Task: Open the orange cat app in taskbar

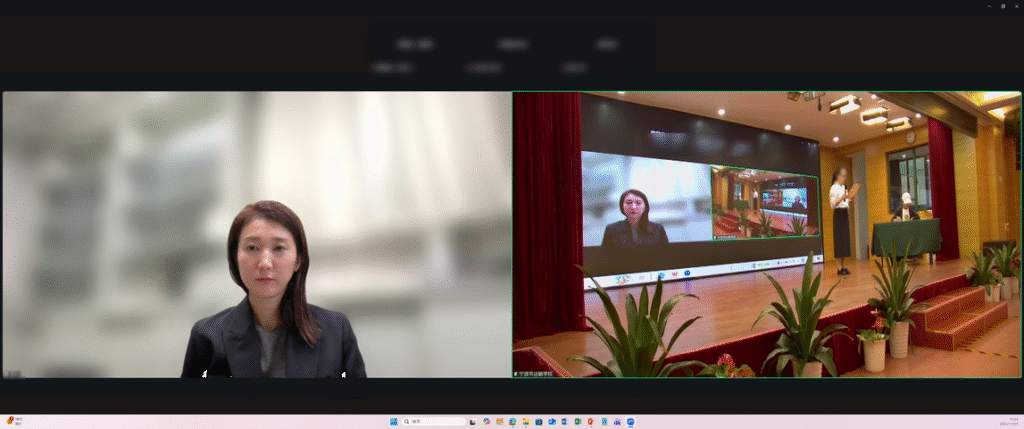Action: [500, 422]
